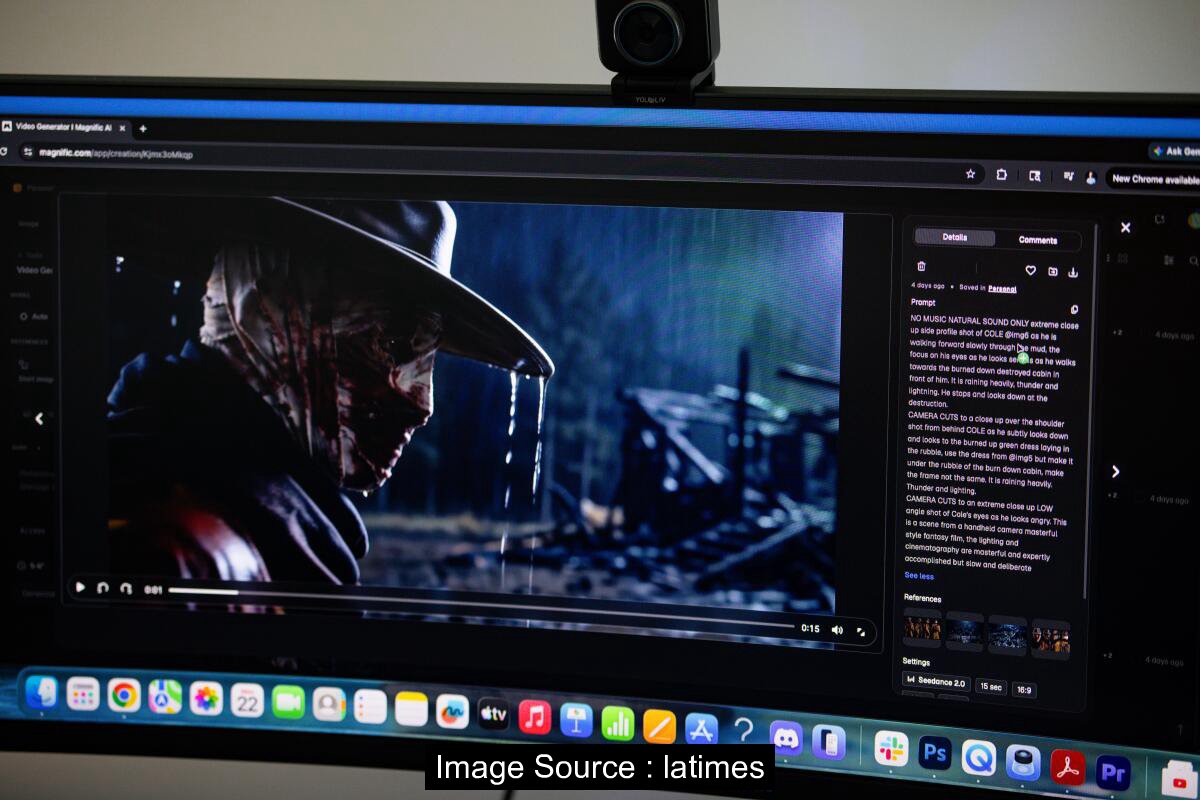The width and height of the screenshot is (1200, 800).
Task: Open the second reference thumbnail
Action: click(965, 631)
